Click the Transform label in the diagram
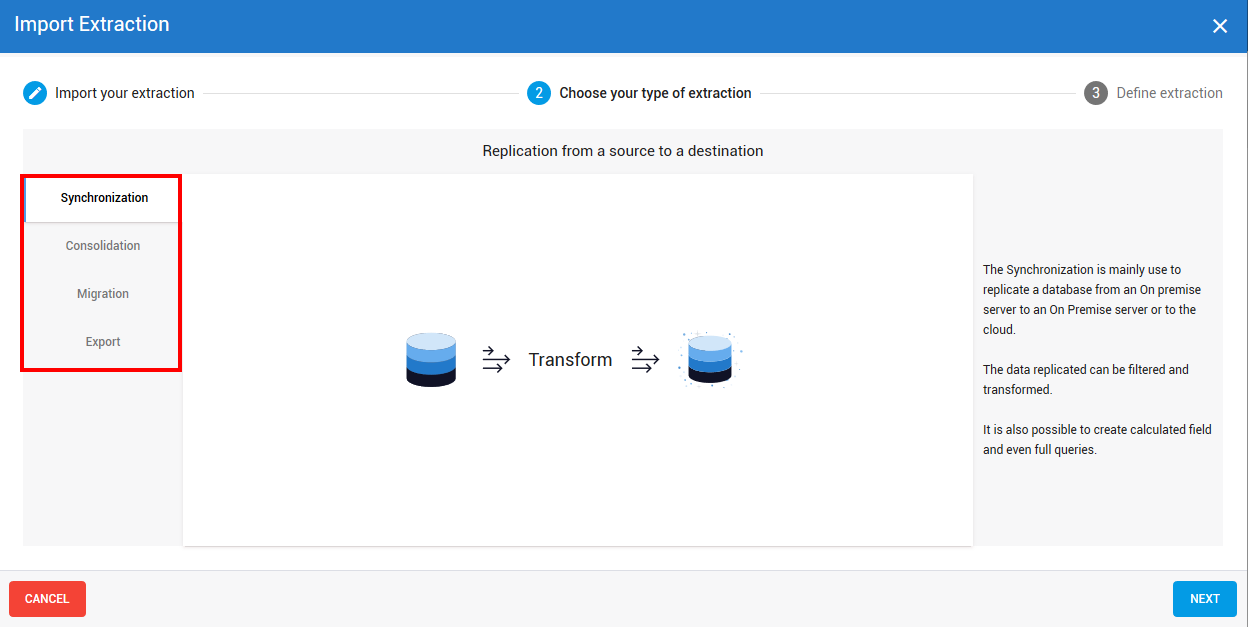 click(x=570, y=359)
